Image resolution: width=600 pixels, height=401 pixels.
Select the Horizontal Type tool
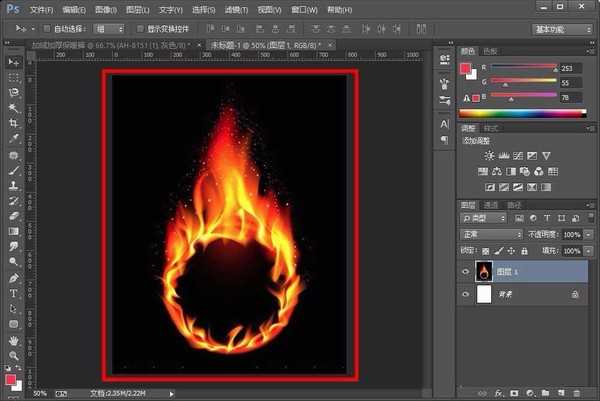(x=14, y=294)
